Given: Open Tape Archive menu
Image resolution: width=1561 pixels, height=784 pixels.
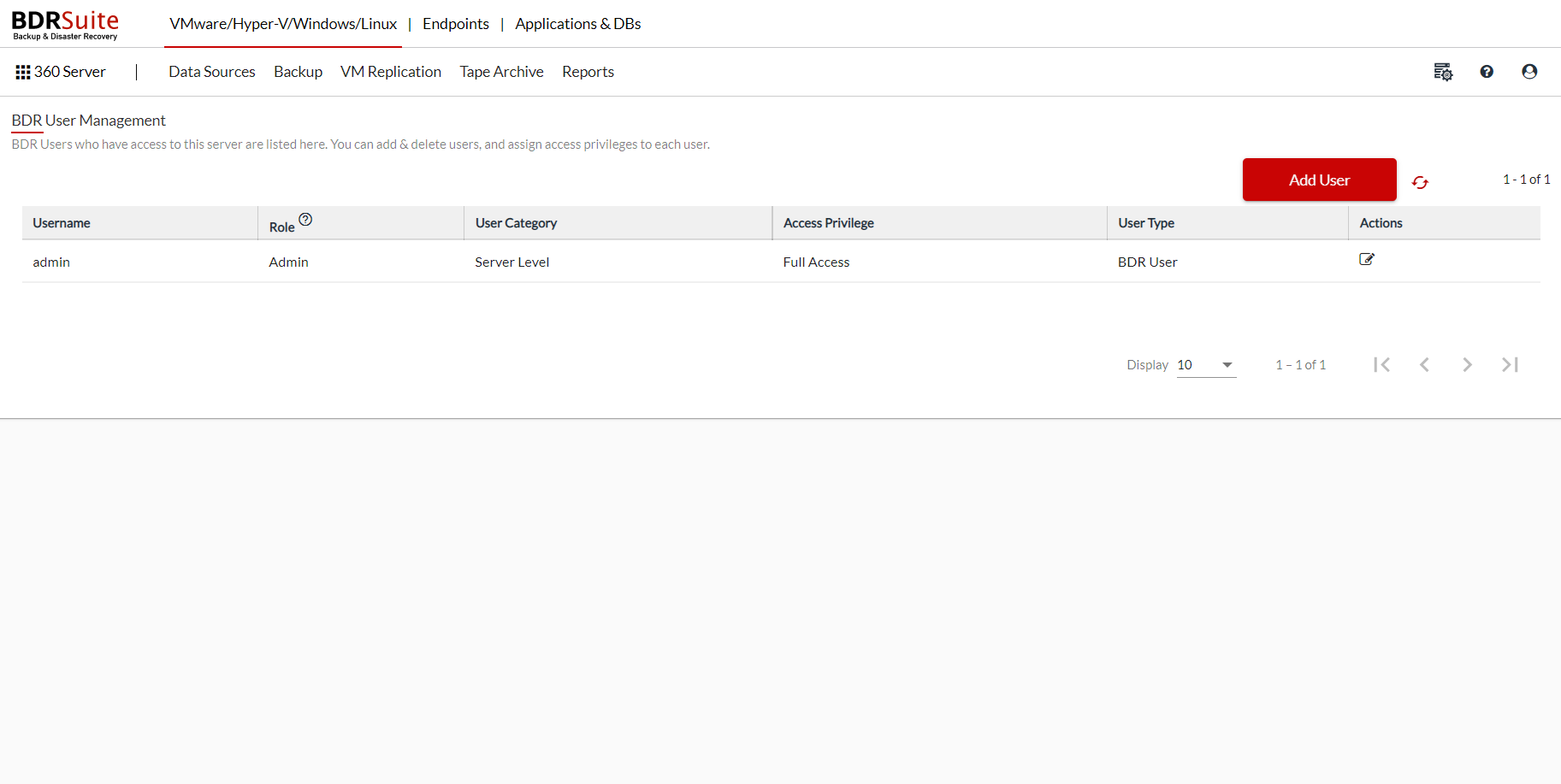Looking at the screenshot, I should click(x=501, y=72).
